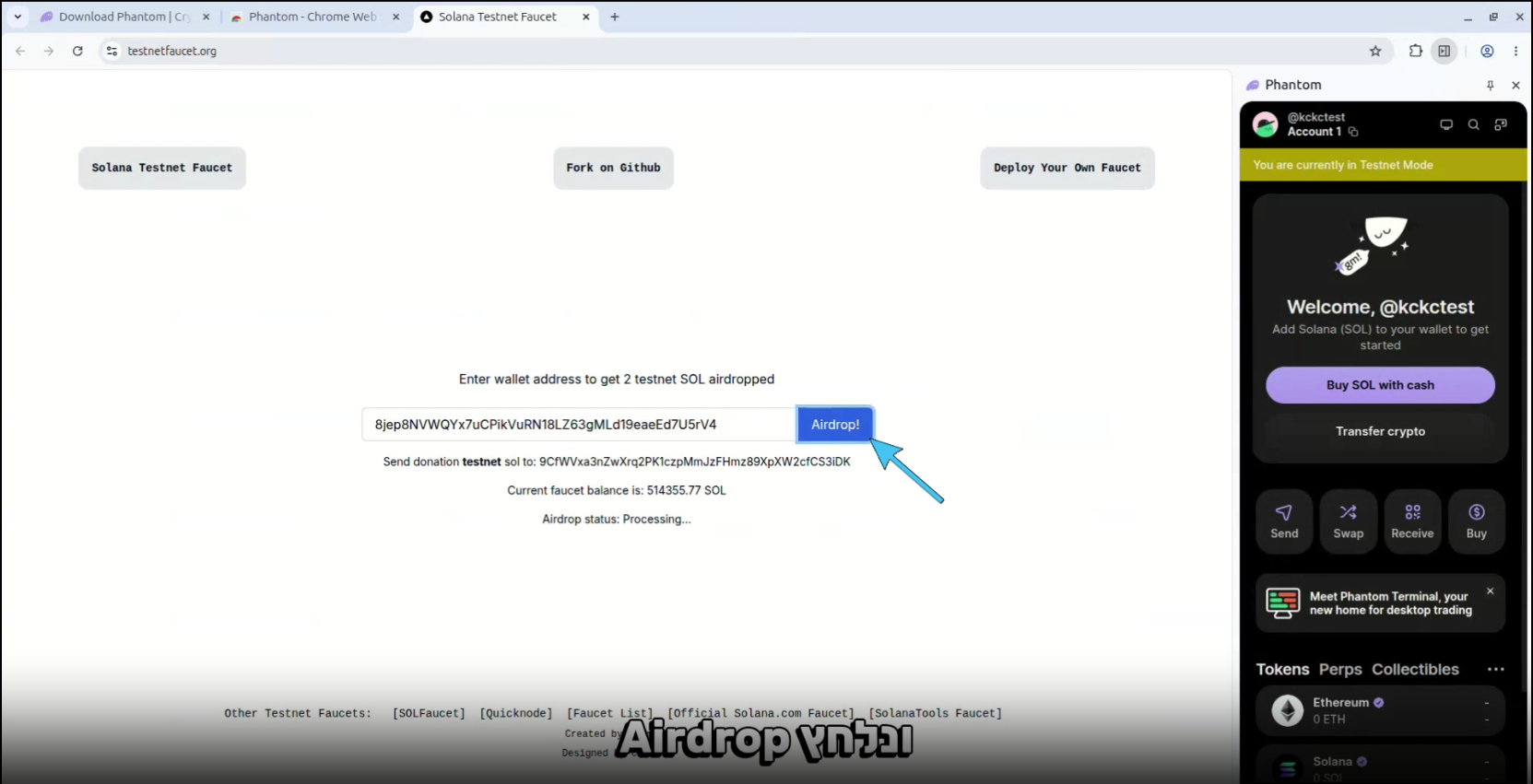View site information for testnetfaucet.org
Screen dimensions: 1533x784
coord(112,51)
